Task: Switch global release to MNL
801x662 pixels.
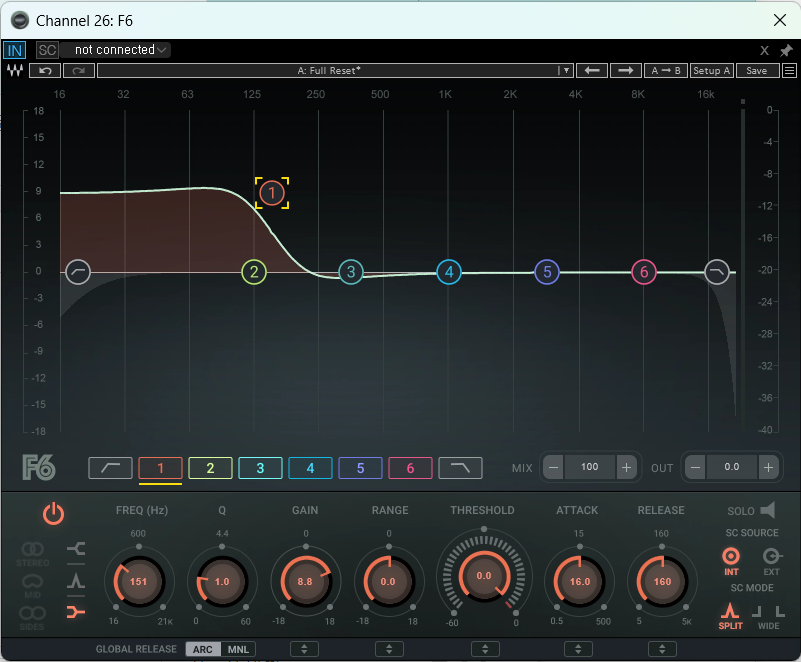Action: click(238, 649)
